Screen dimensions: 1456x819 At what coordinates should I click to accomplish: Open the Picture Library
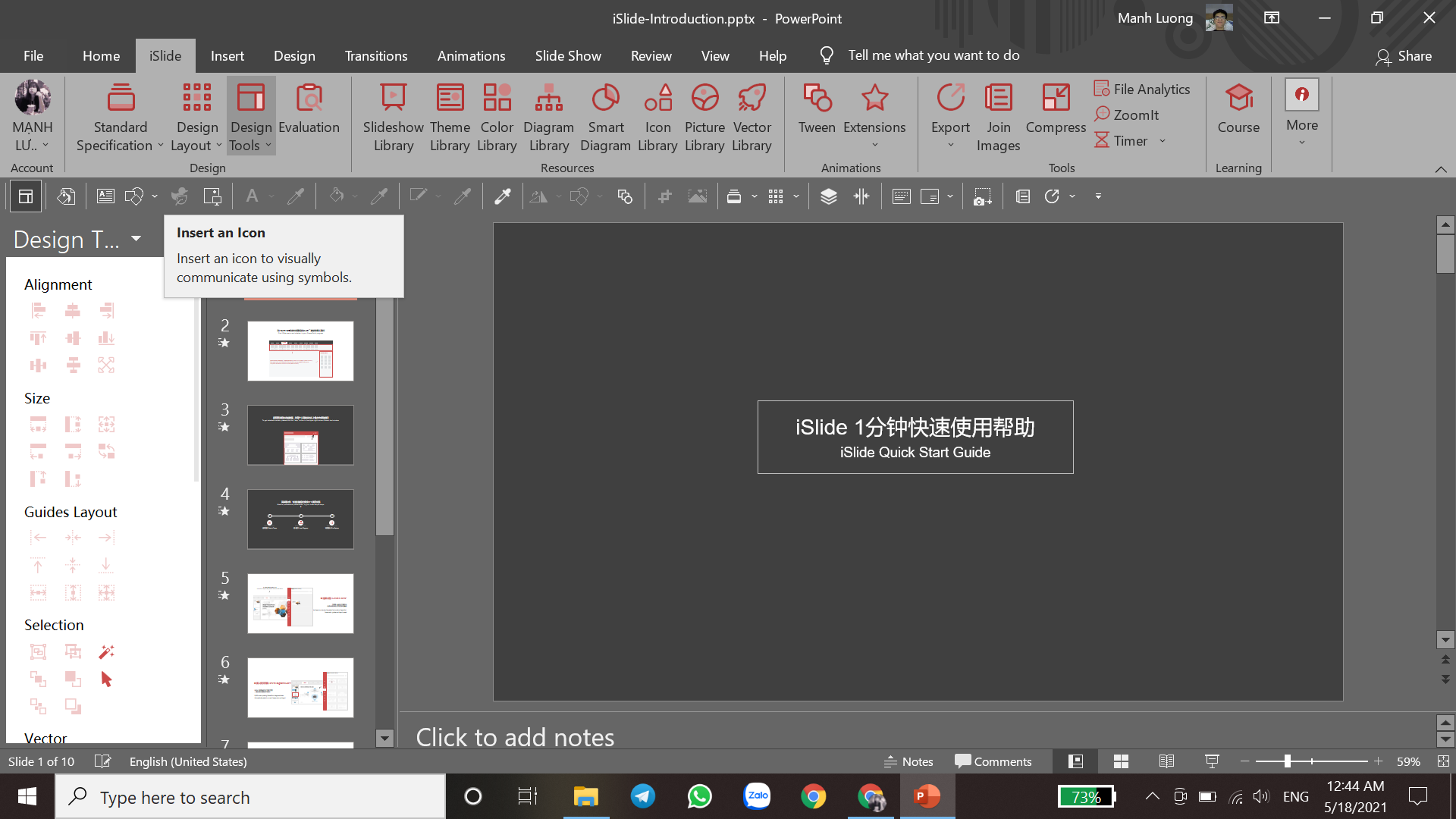[704, 117]
